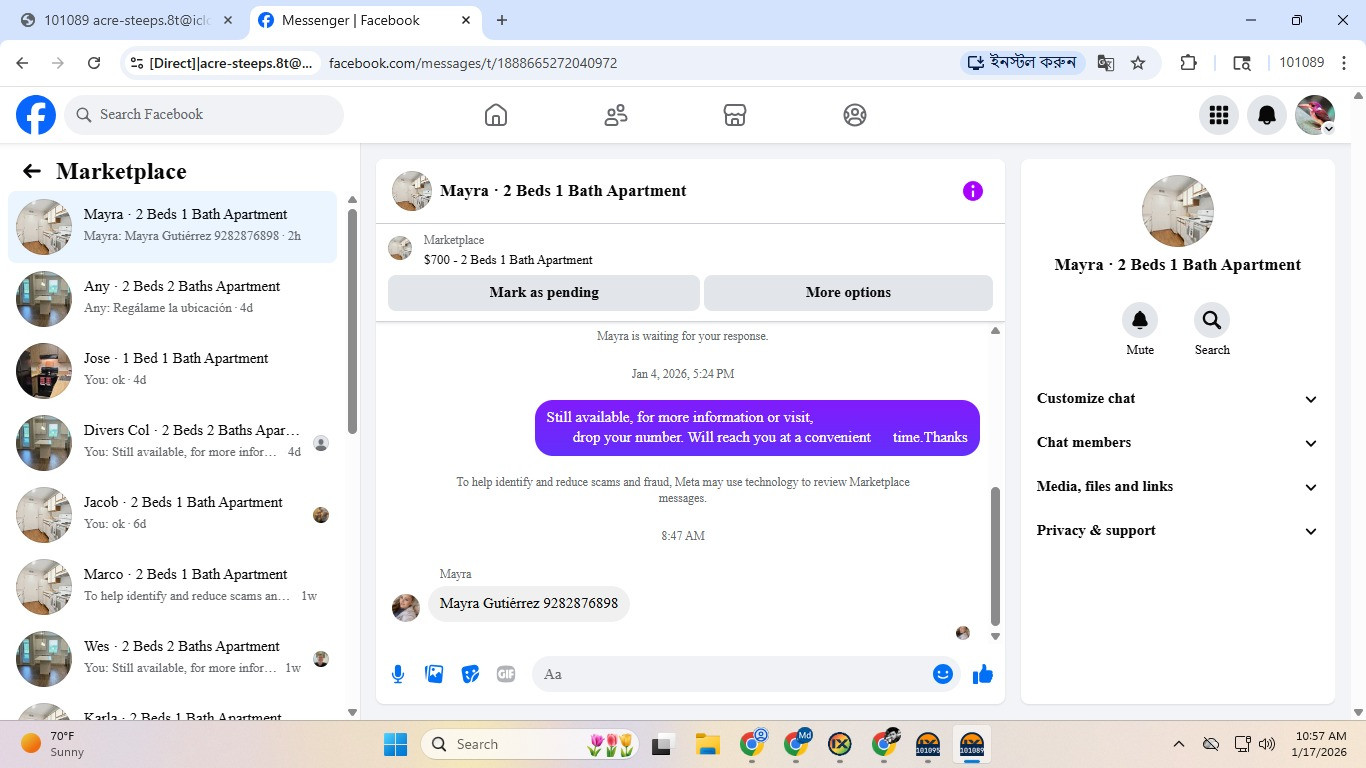The image size is (1366, 768).
Task: Expand the Privacy & support section
Action: pyautogui.click(x=1178, y=531)
